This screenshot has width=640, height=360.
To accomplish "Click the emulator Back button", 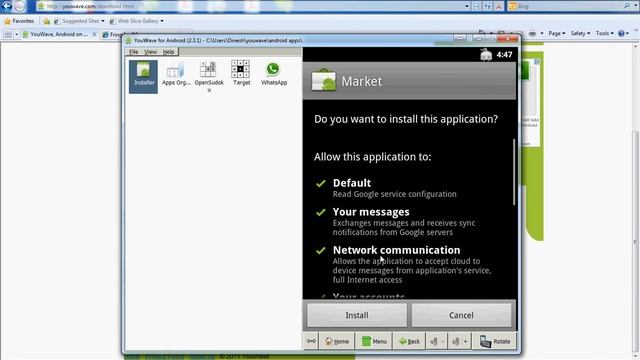I will 409,341.
